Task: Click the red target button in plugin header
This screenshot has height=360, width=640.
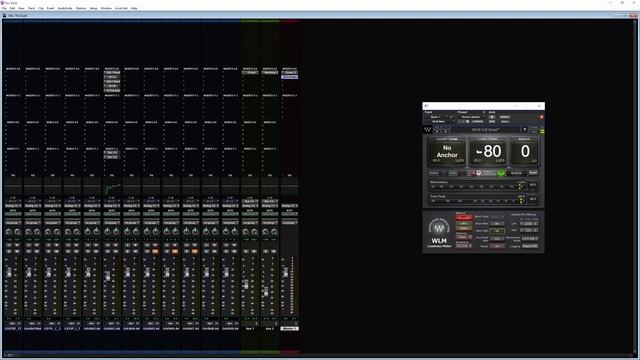Action: click(541, 117)
